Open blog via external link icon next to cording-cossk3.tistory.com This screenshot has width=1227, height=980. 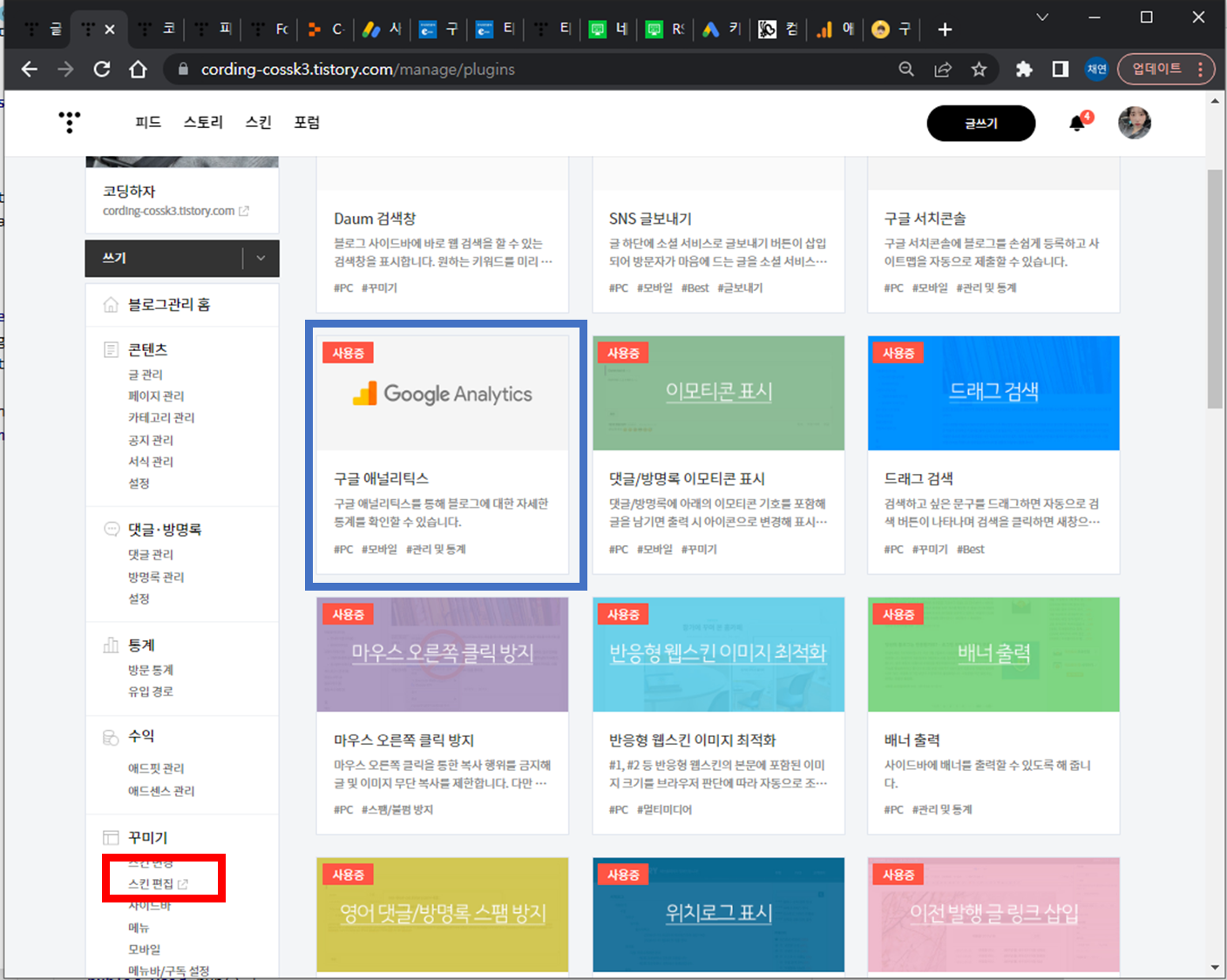pyautogui.click(x=244, y=211)
